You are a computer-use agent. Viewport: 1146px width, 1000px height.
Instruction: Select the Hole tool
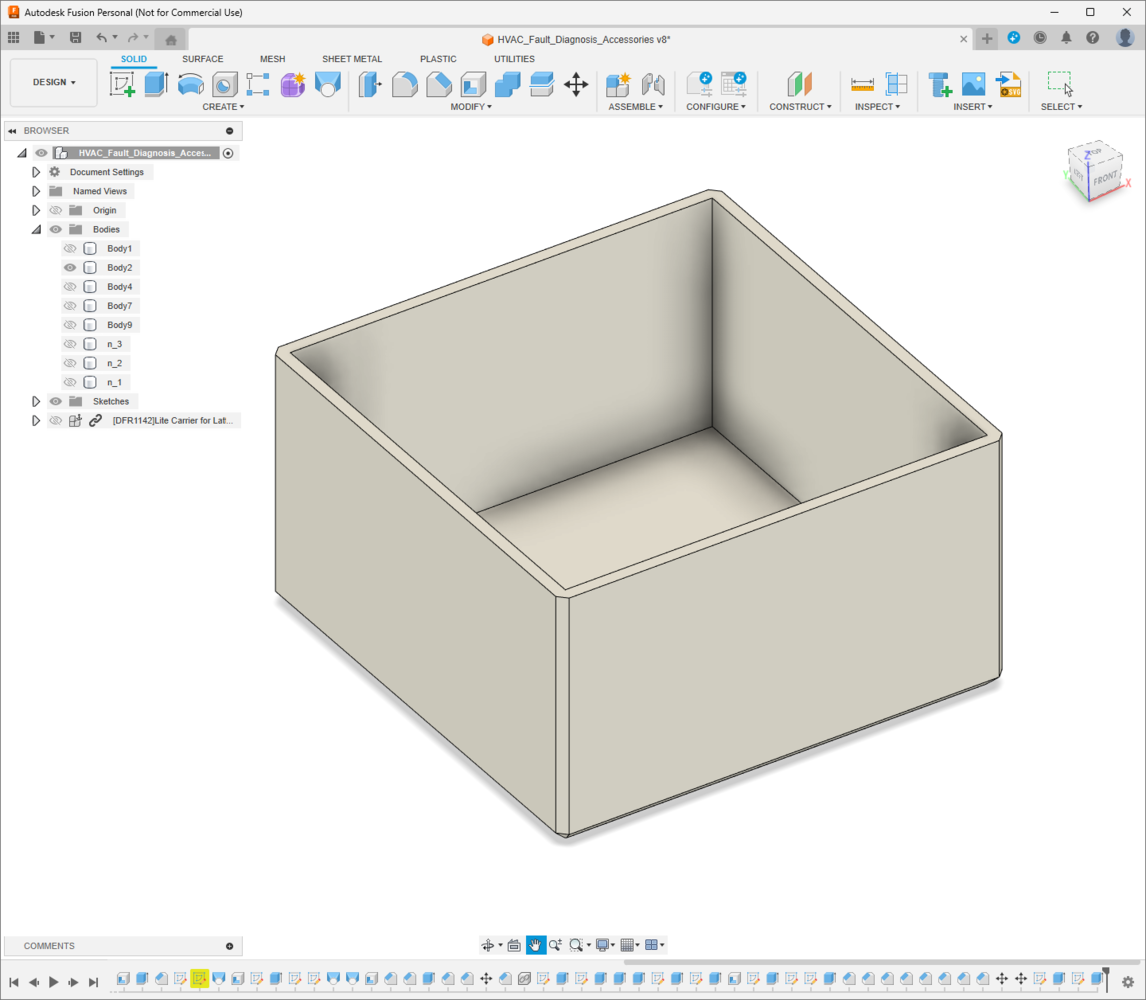tap(224, 84)
